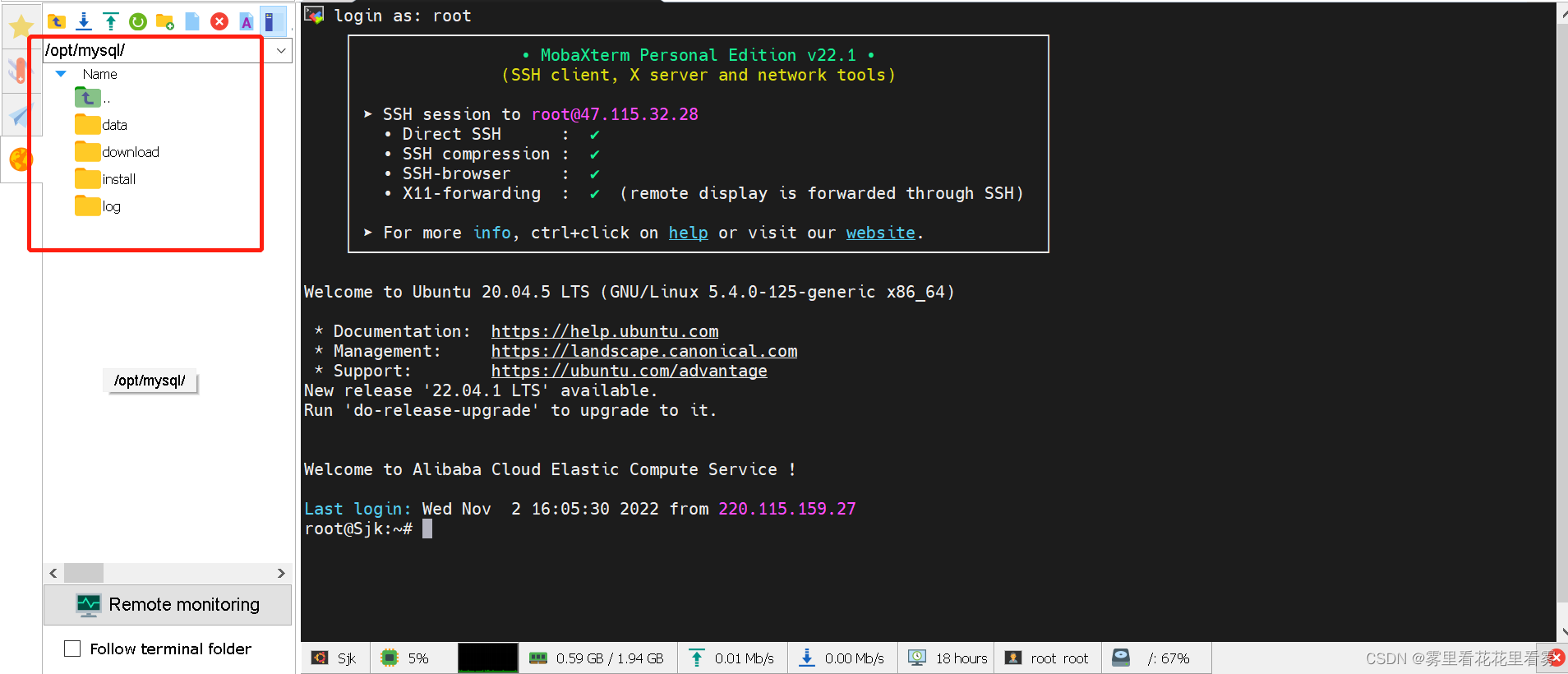Open the parent '..' folder entry
Screen dimensions: 1568x674
pyautogui.click(x=92, y=98)
